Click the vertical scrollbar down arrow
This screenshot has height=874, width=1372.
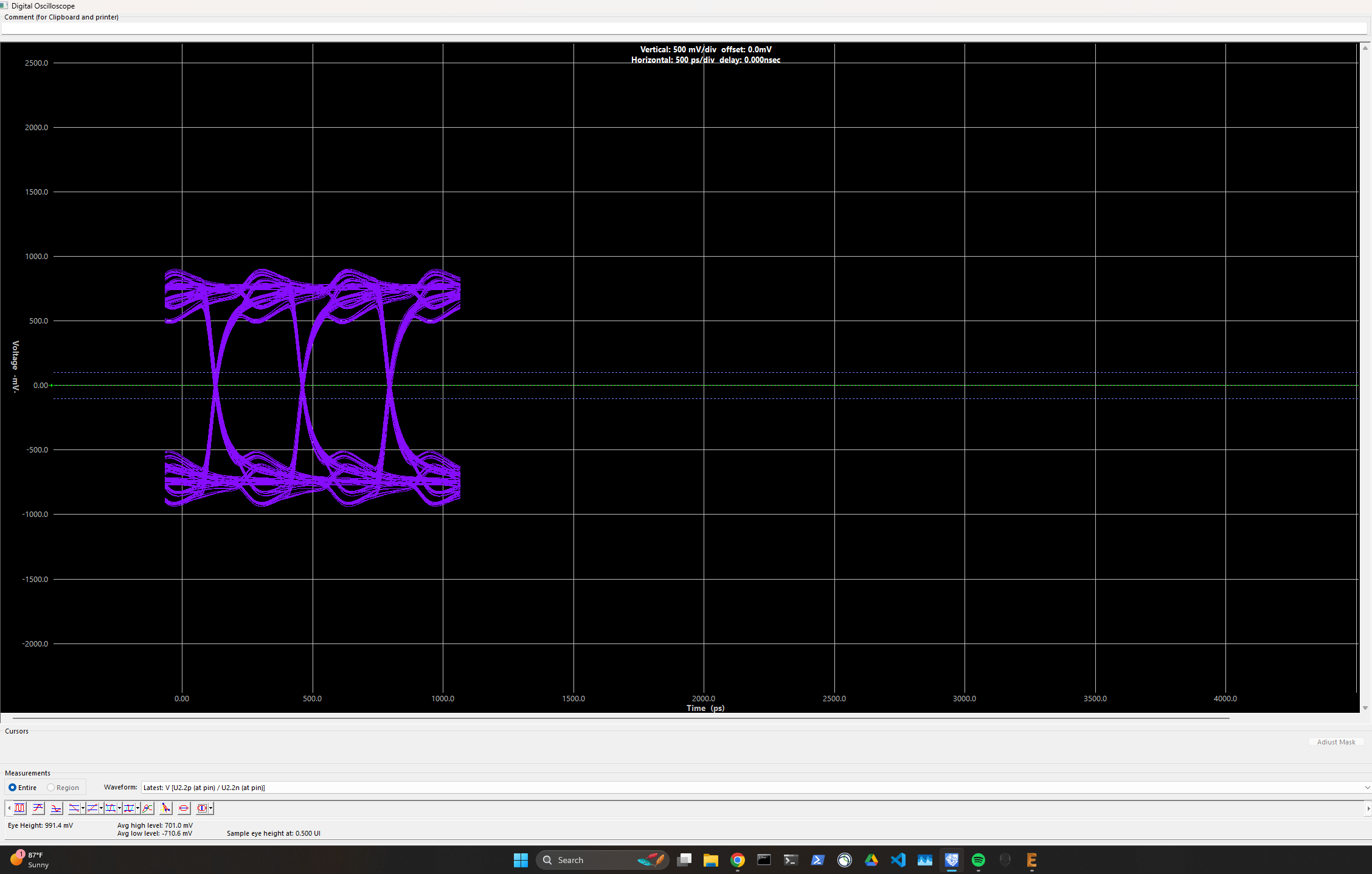click(x=1365, y=708)
